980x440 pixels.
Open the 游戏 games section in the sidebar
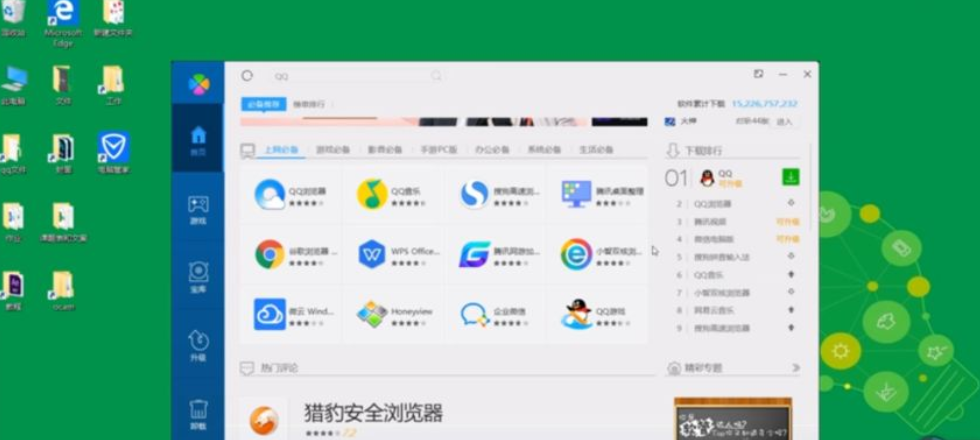[x=198, y=209]
